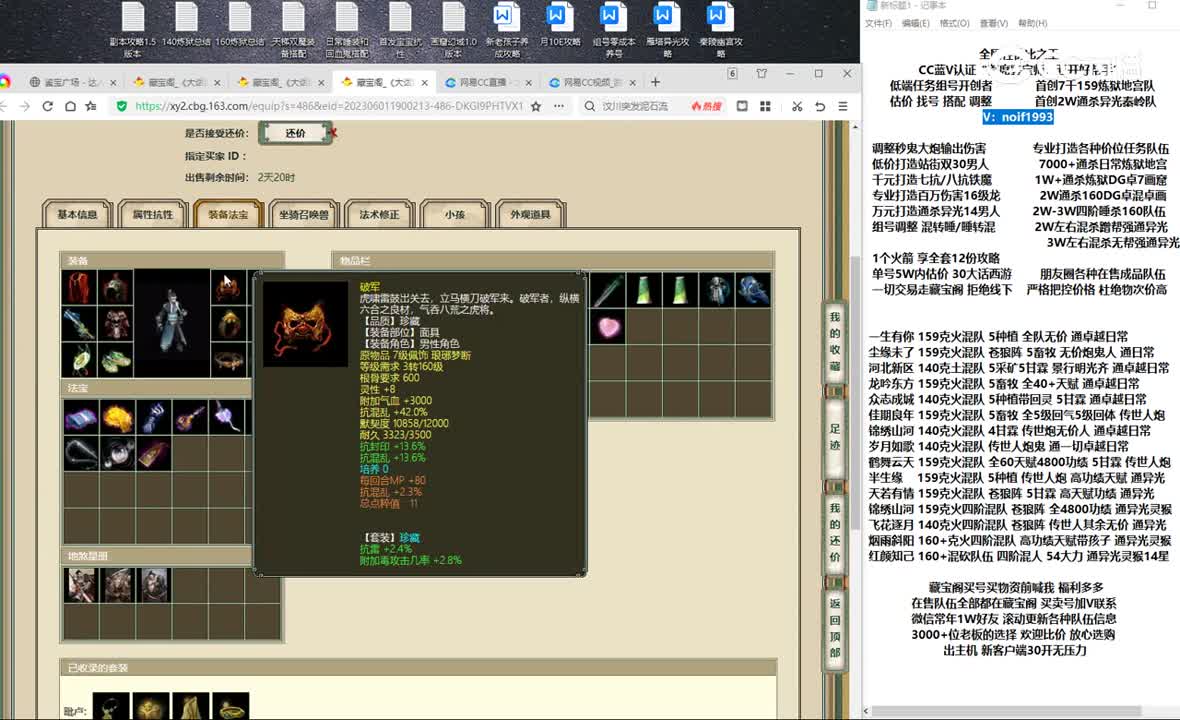Select the lute-shaped treasure icon
1180x720 pixels.
[x=191, y=417]
